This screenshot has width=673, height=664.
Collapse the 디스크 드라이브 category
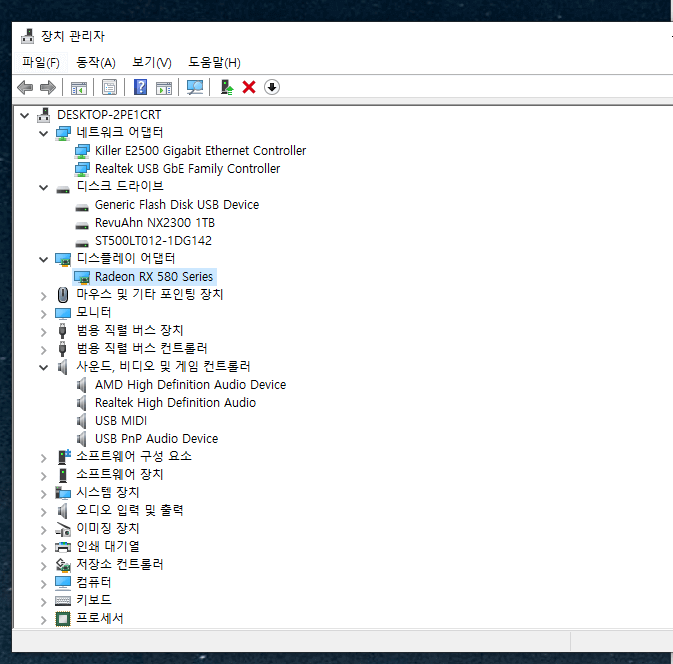[x=43, y=188]
